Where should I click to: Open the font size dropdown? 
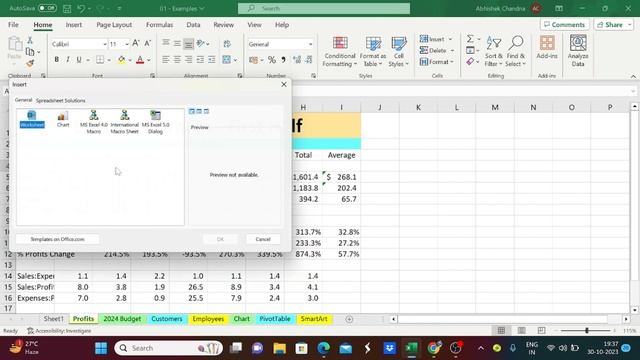[x=127, y=44]
